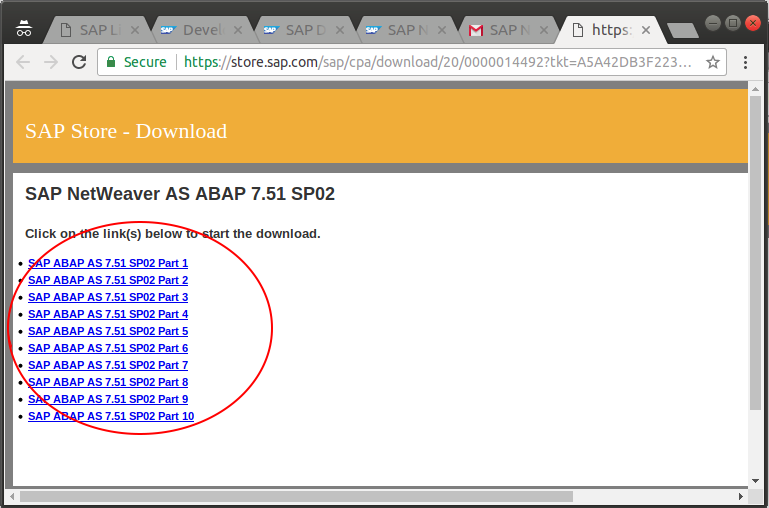Screen dimensions: 769x508
Task: Close the Gmail SAP N tab
Action: pos(543,30)
